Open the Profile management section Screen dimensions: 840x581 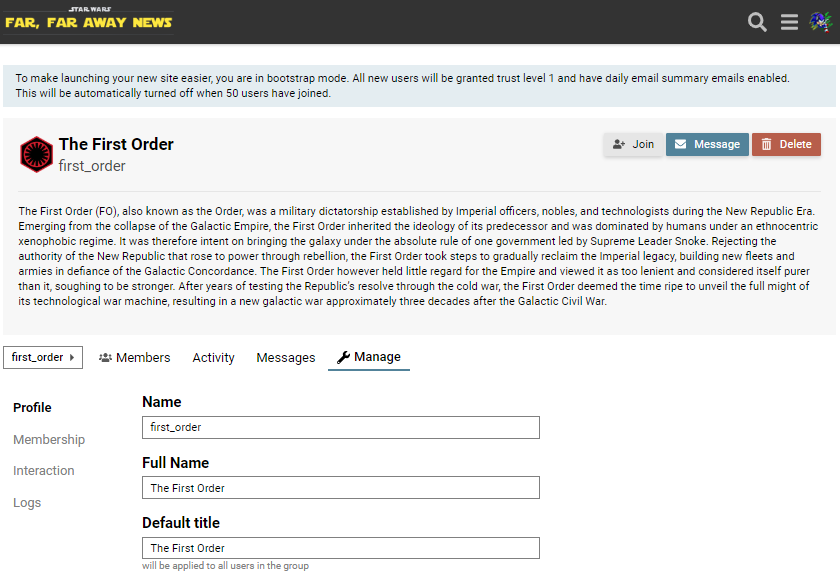tap(32, 408)
